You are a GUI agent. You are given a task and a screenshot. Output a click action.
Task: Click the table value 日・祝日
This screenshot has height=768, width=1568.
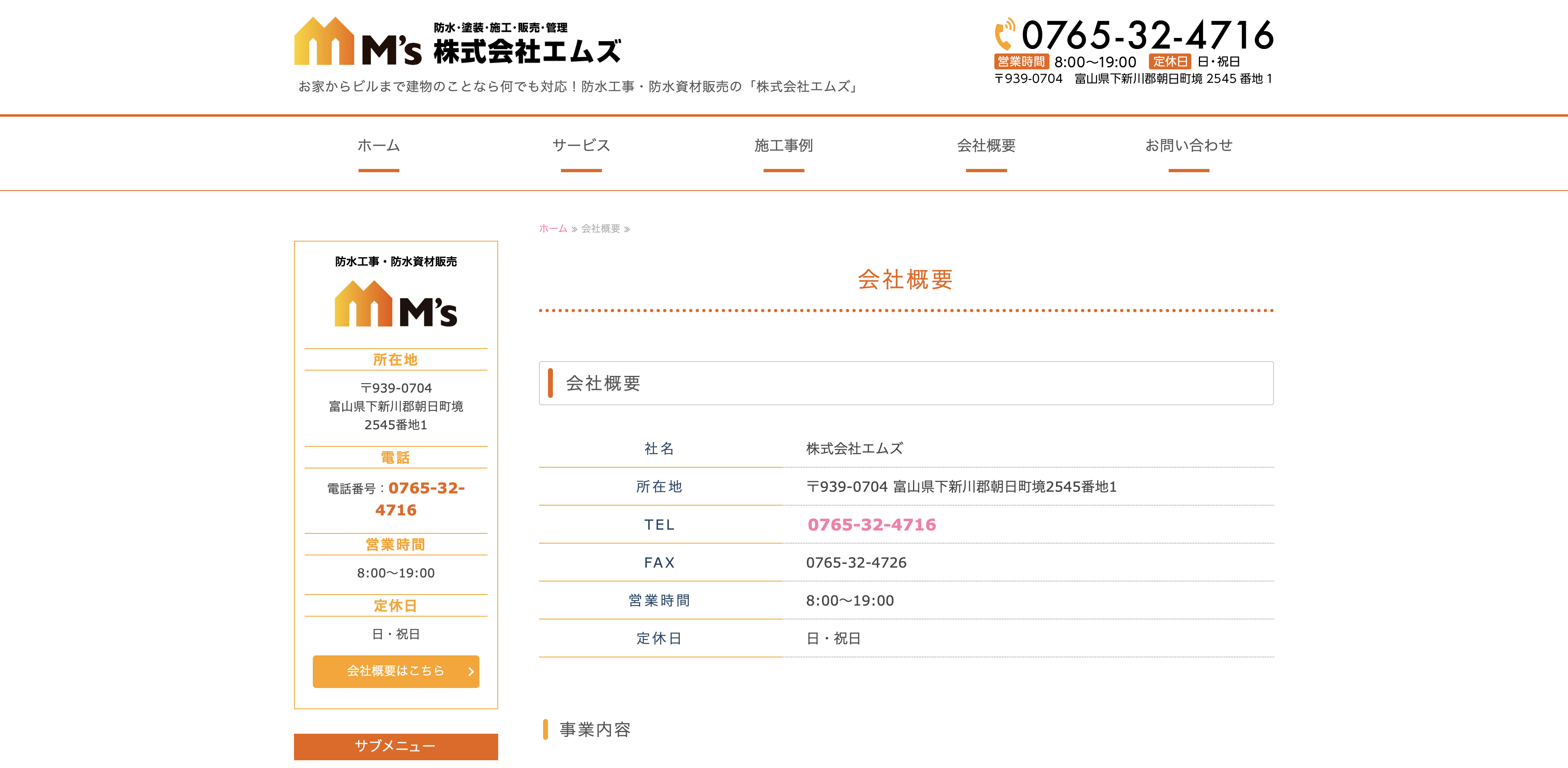point(833,639)
